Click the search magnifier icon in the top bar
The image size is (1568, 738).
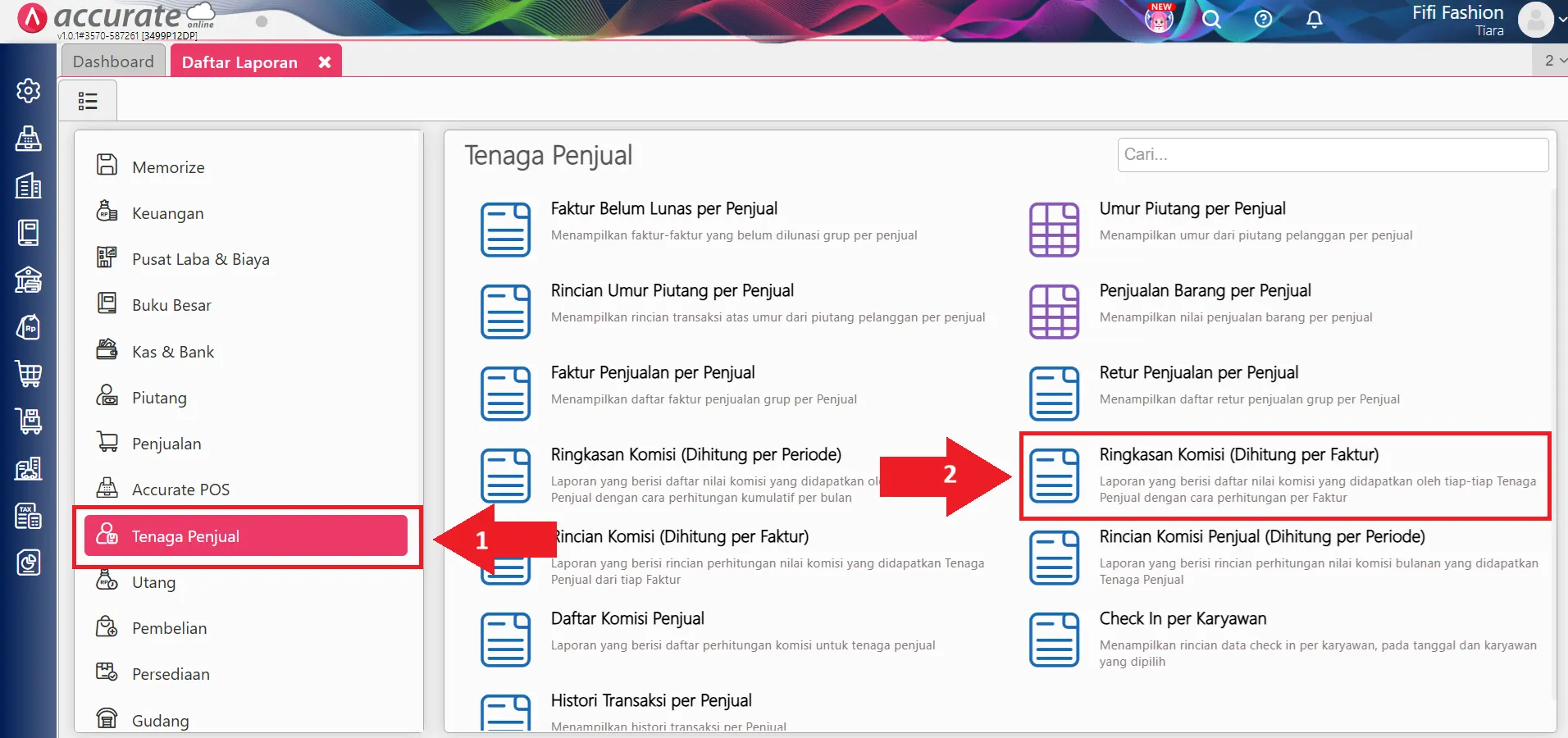(1211, 19)
